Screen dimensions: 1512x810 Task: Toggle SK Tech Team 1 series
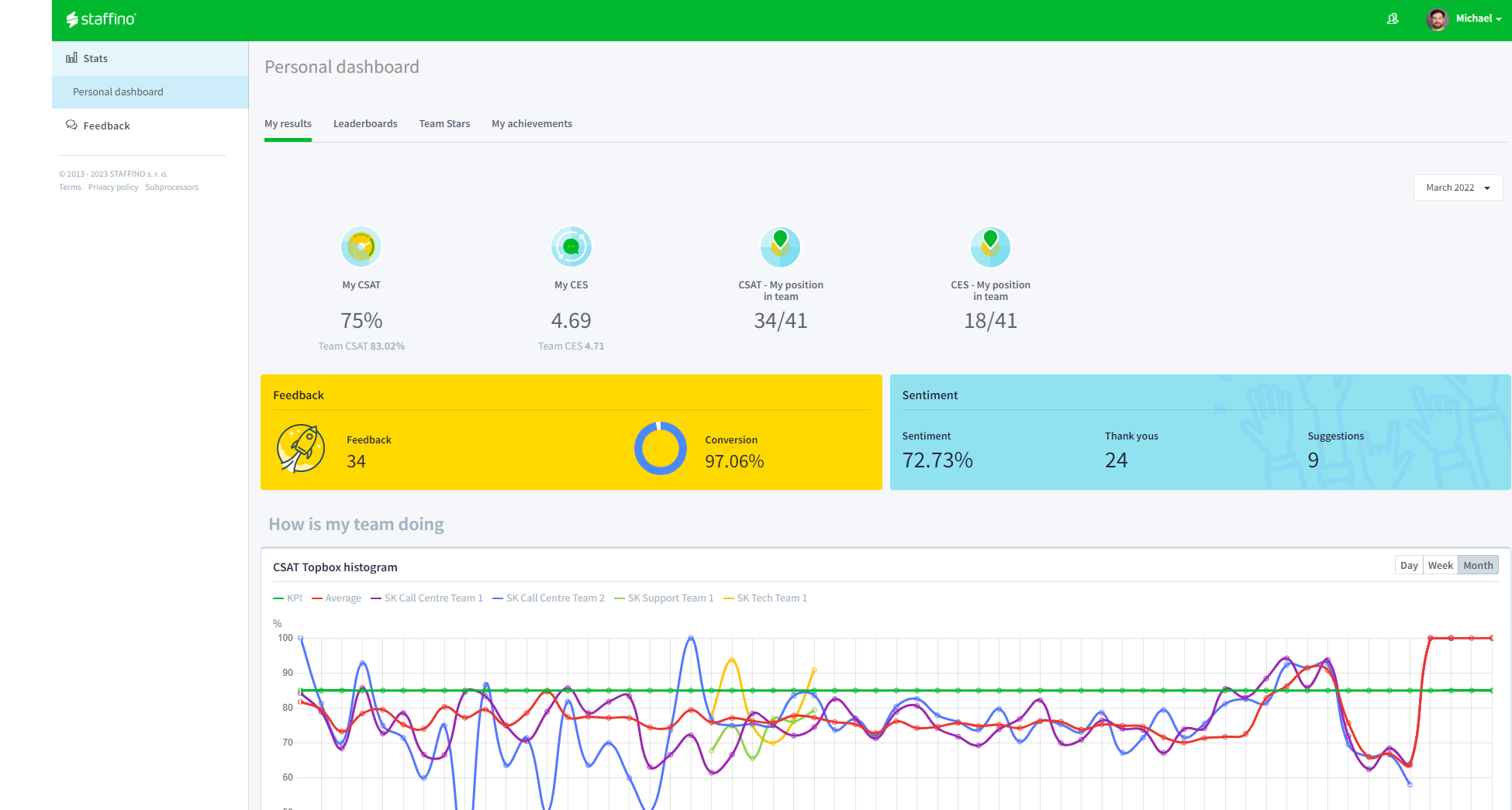point(765,598)
